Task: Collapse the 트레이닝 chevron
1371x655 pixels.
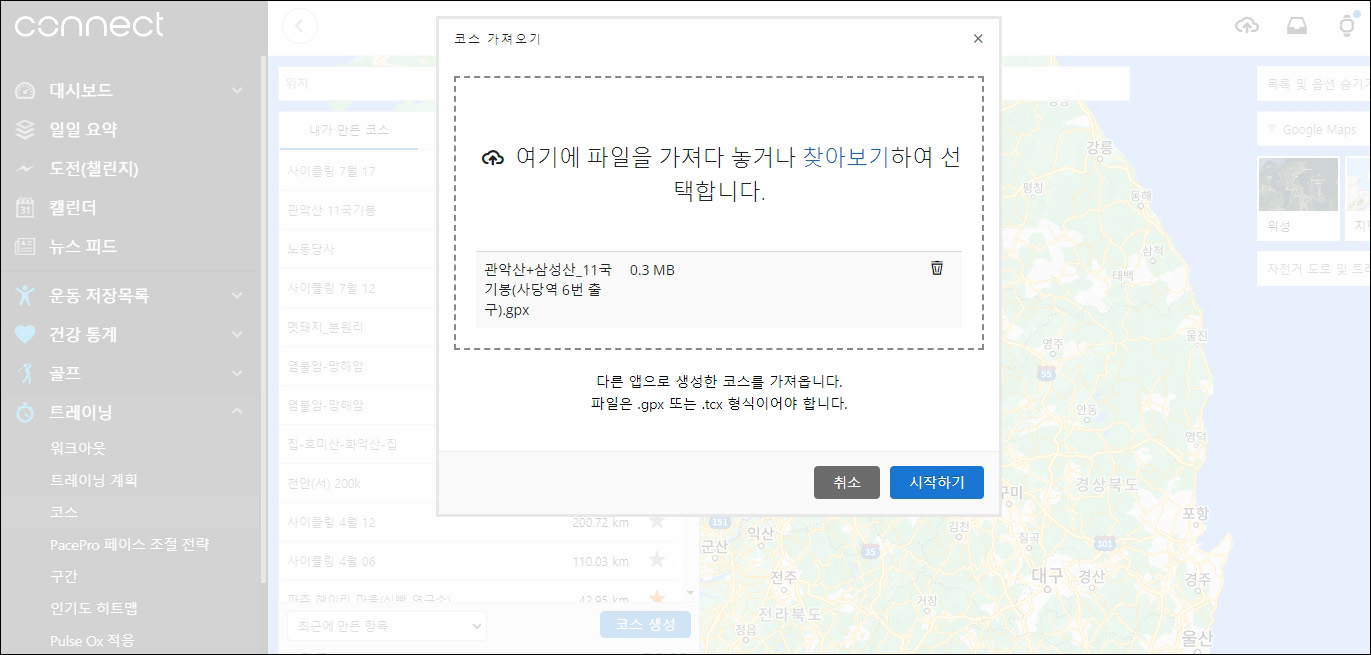Action: (237, 411)
